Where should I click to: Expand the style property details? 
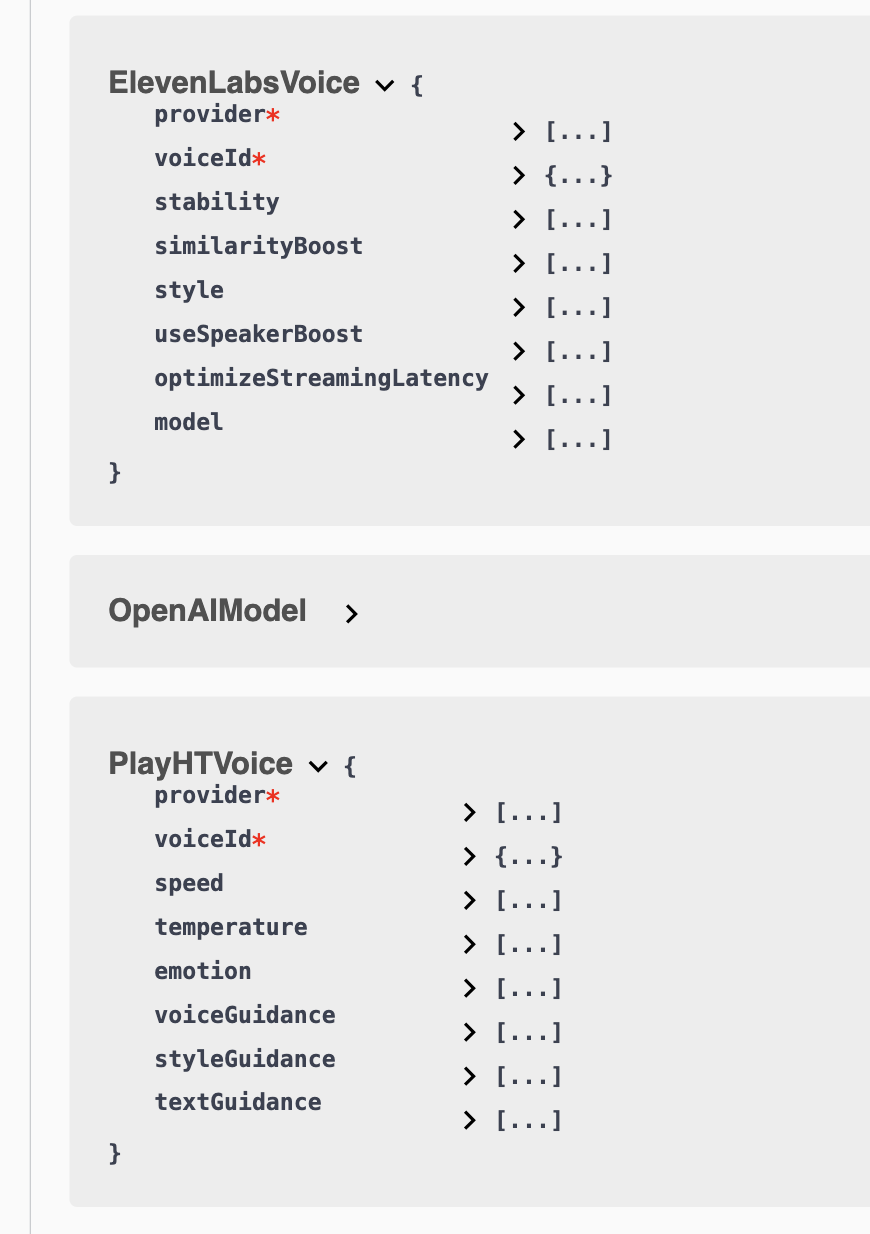pyautogui.click(x=519, y=307)
